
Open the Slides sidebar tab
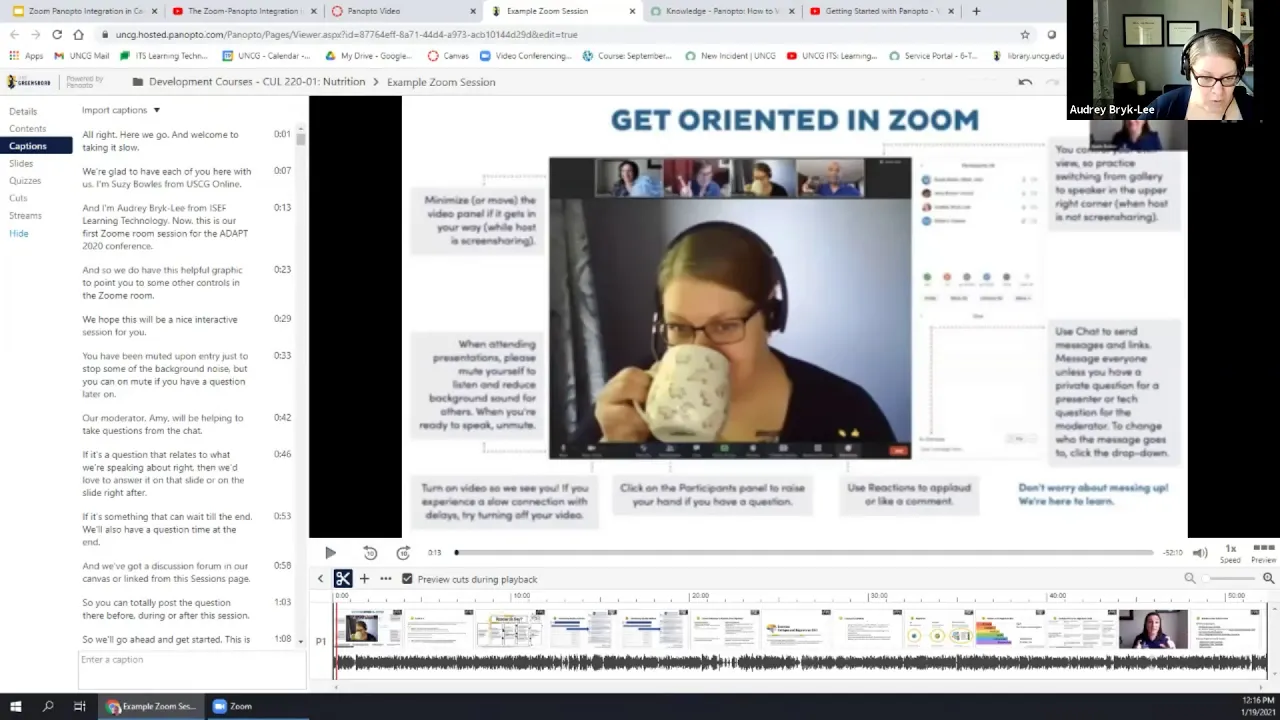[21, 163]
